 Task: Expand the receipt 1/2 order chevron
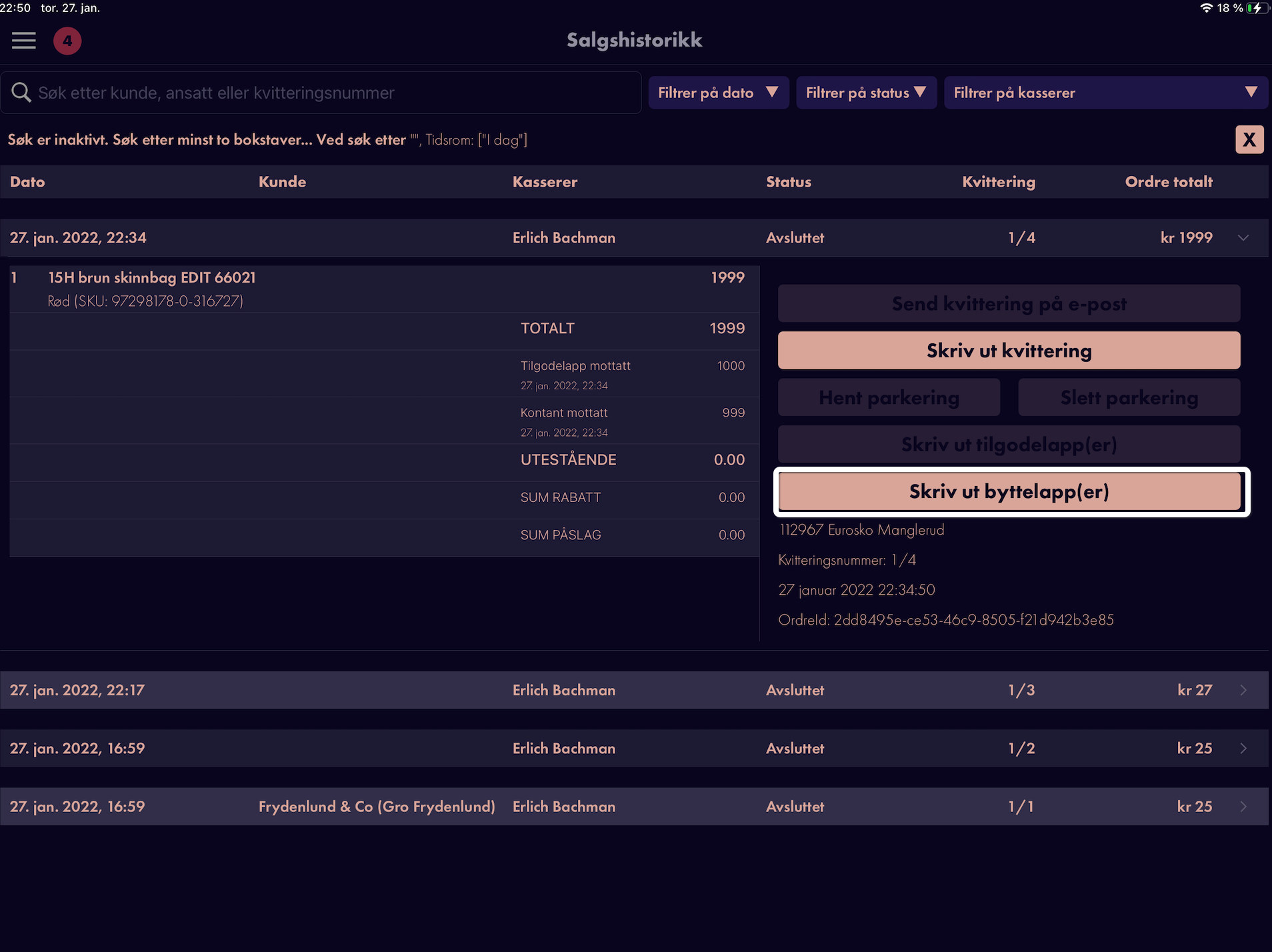click(1243, 748)
